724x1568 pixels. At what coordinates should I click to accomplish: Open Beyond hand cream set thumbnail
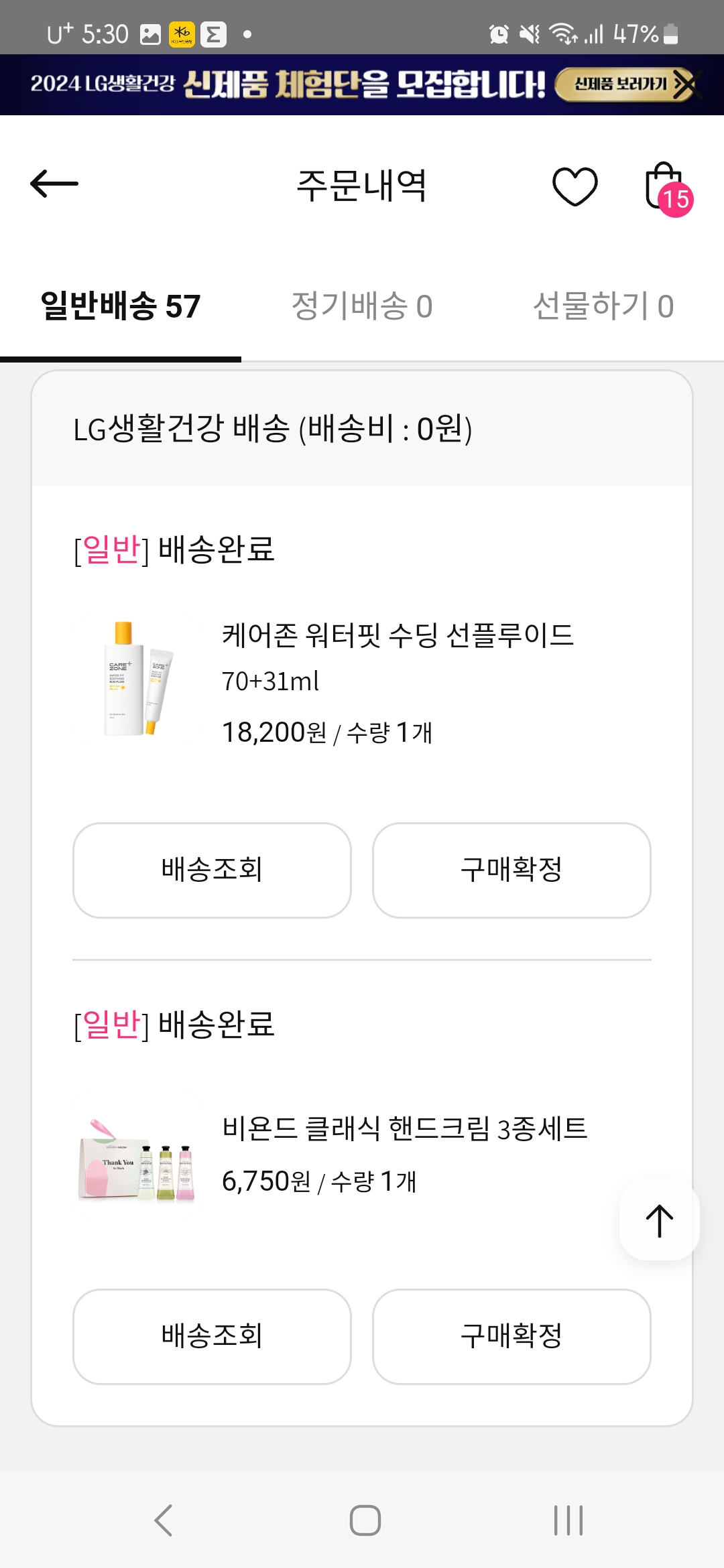(137, 1158)
